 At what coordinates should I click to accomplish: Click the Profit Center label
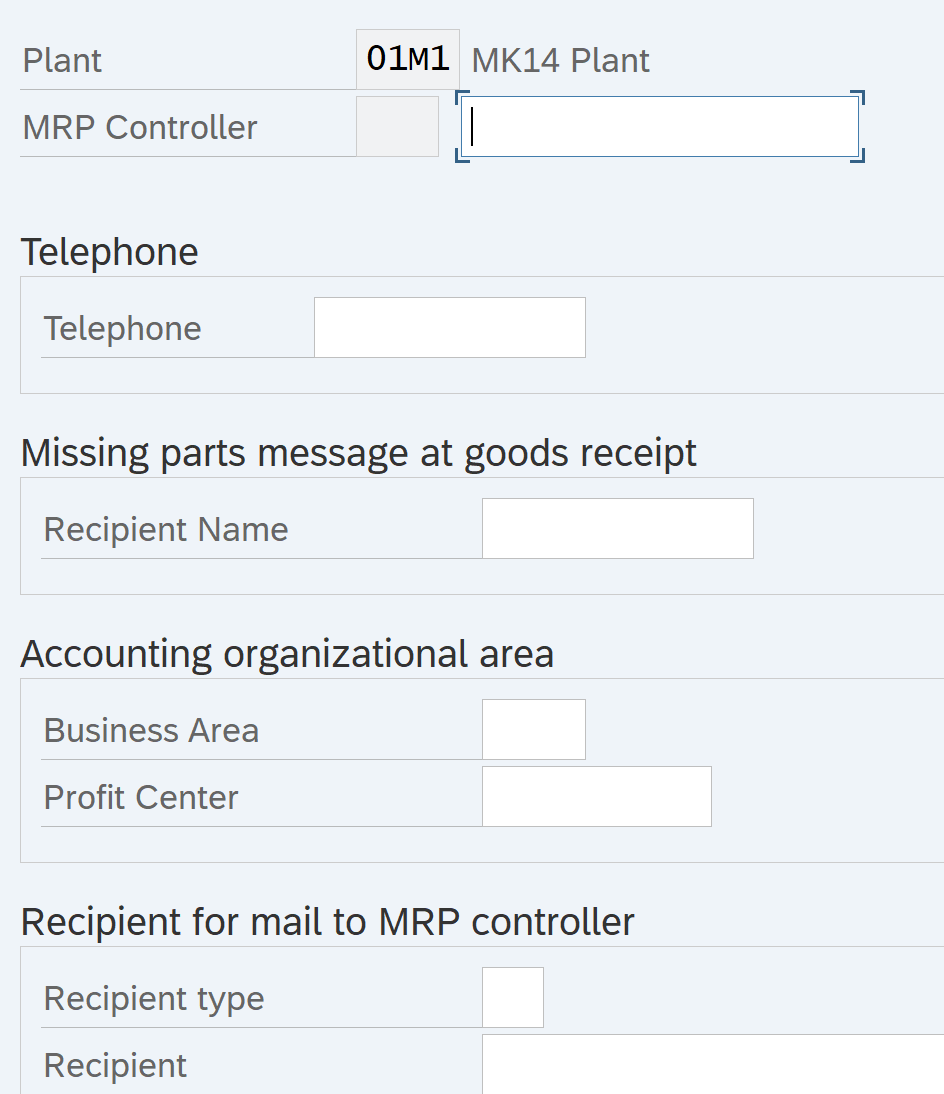[141, 798]
